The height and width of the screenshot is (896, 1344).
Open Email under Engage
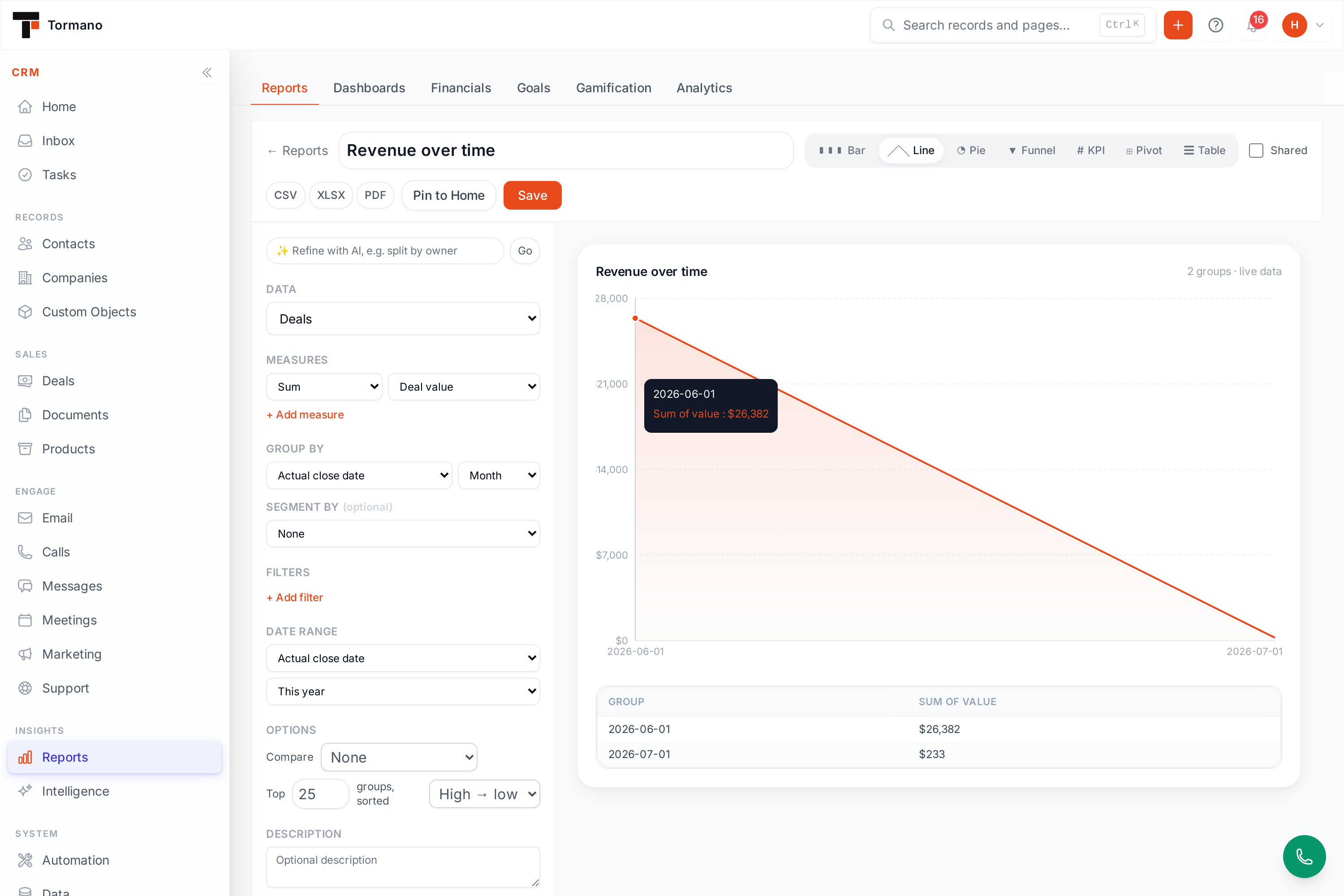tap(114, 518)
